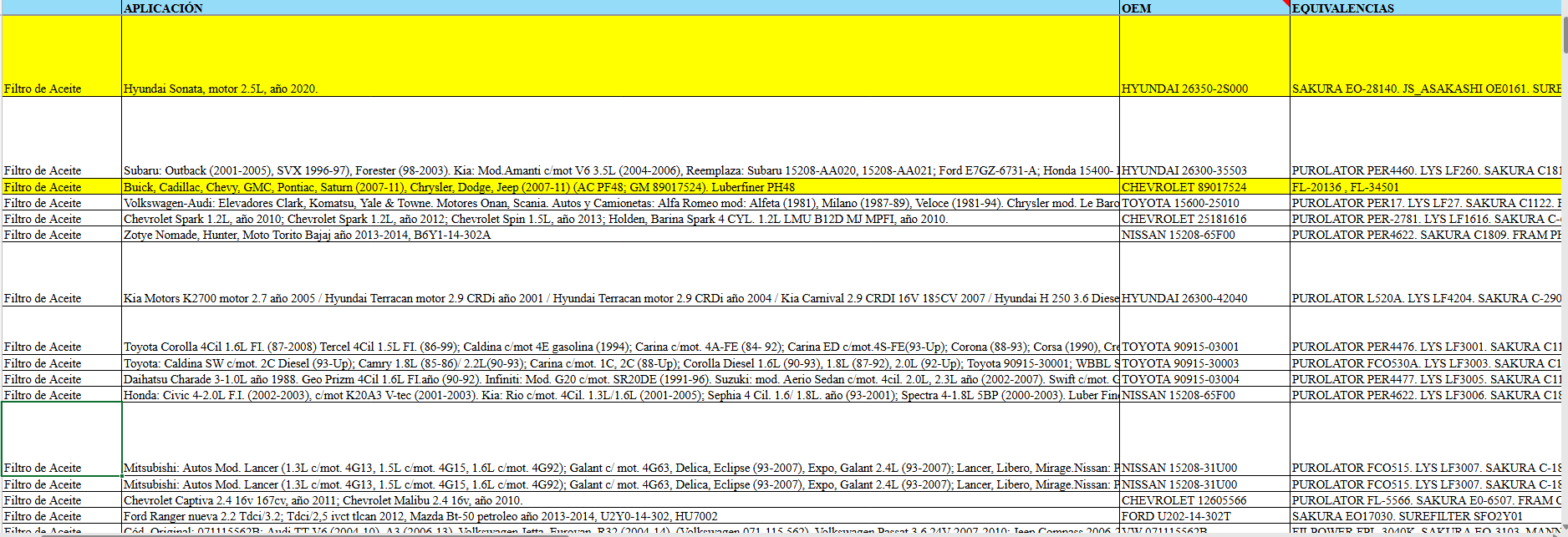Image resolution: width=1568 pixels, height=537 pixels.
Task: Select the 'HYUNDAI 26300-42040' OEM cell
Action: click(1204, 275)
